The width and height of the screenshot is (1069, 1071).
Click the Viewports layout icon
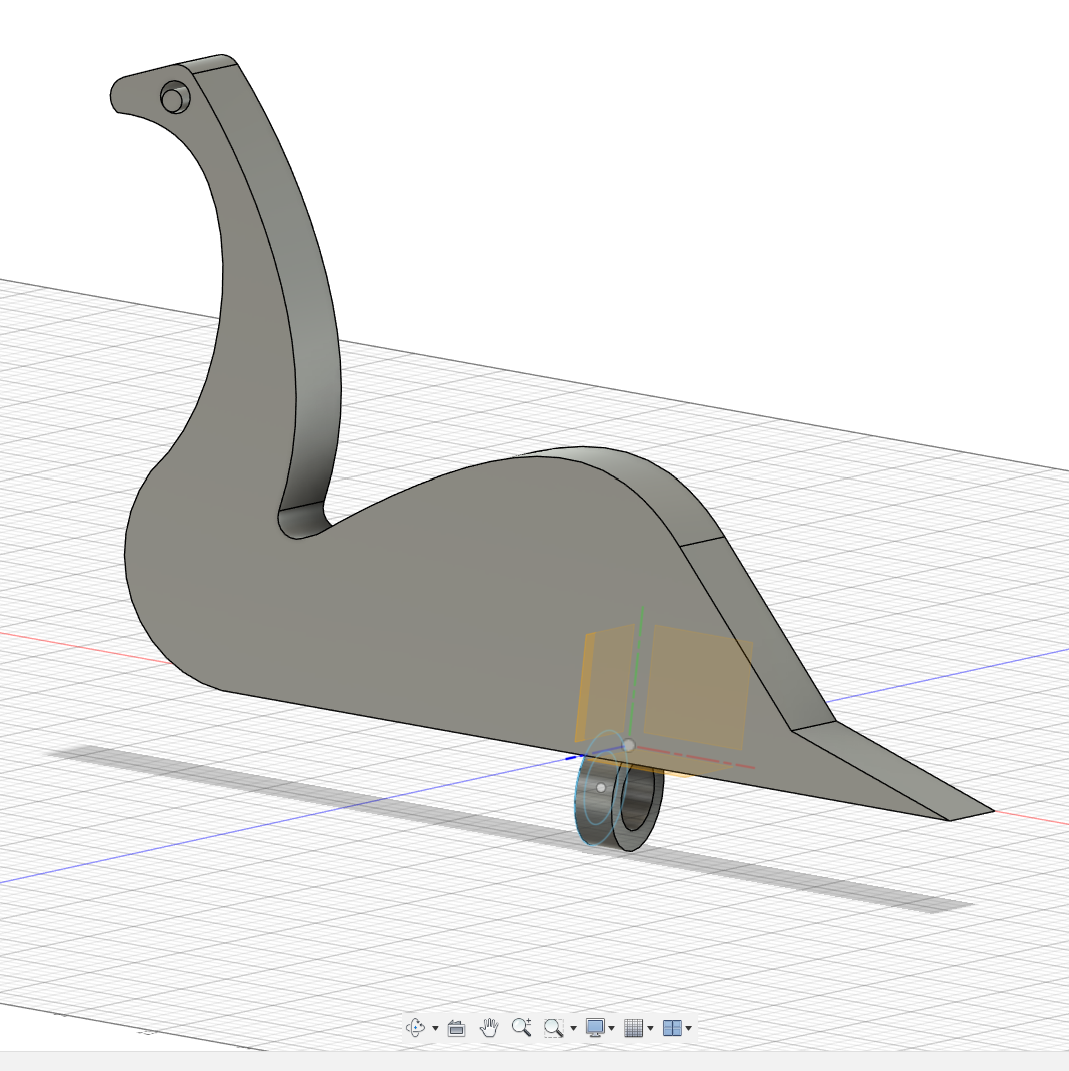[x=672, y=1028]
